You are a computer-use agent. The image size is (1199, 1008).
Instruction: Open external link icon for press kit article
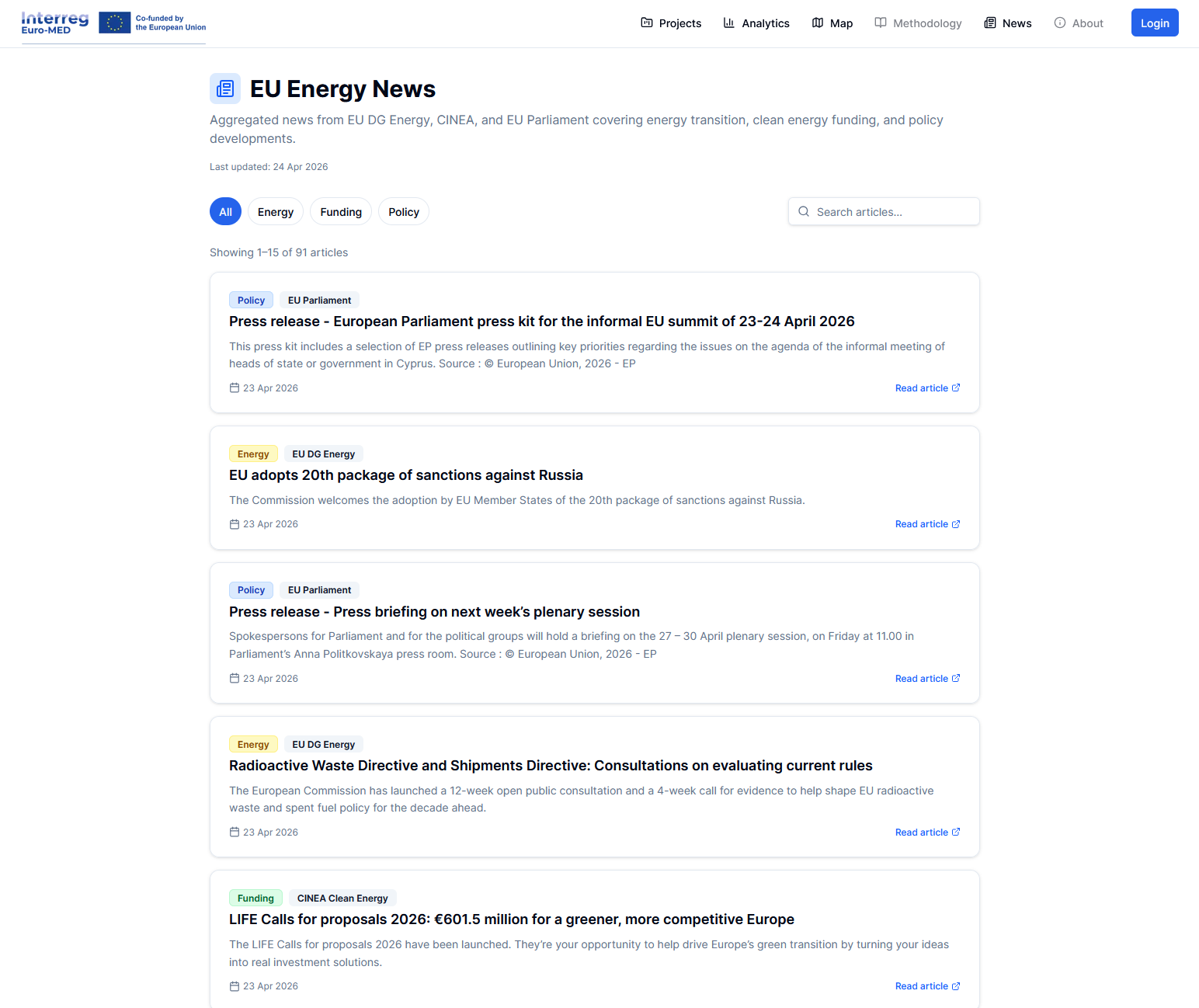(956, 388)
